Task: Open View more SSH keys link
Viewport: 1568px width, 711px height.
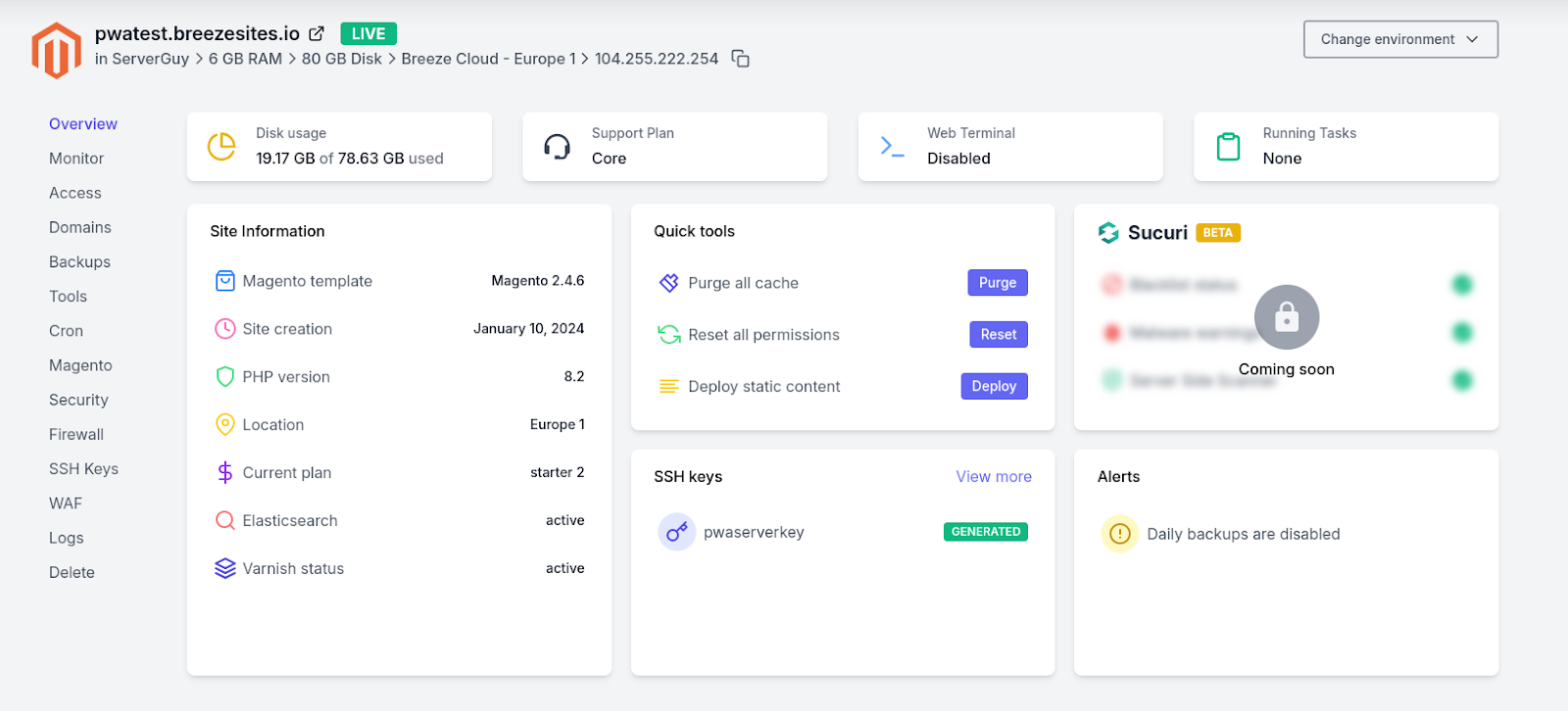Action: click(x=994, y=477)
